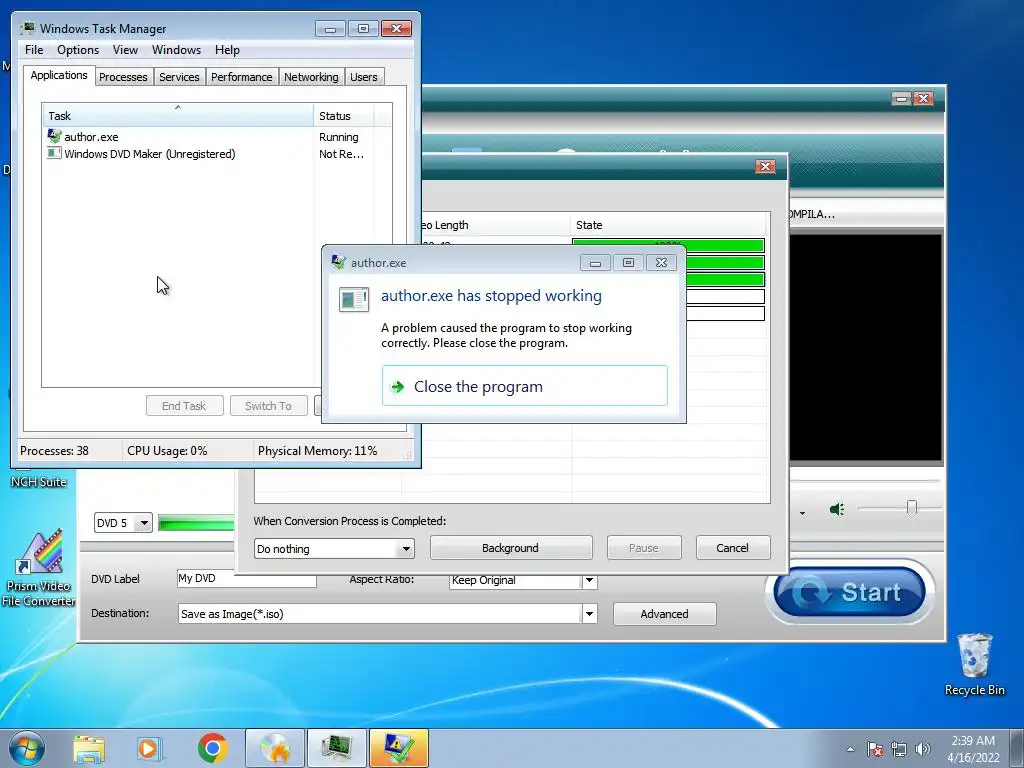This screenshot has width=1024, height=768.
Task: Click the Task Manager title bar icon
Action: (x=27, y=28)
